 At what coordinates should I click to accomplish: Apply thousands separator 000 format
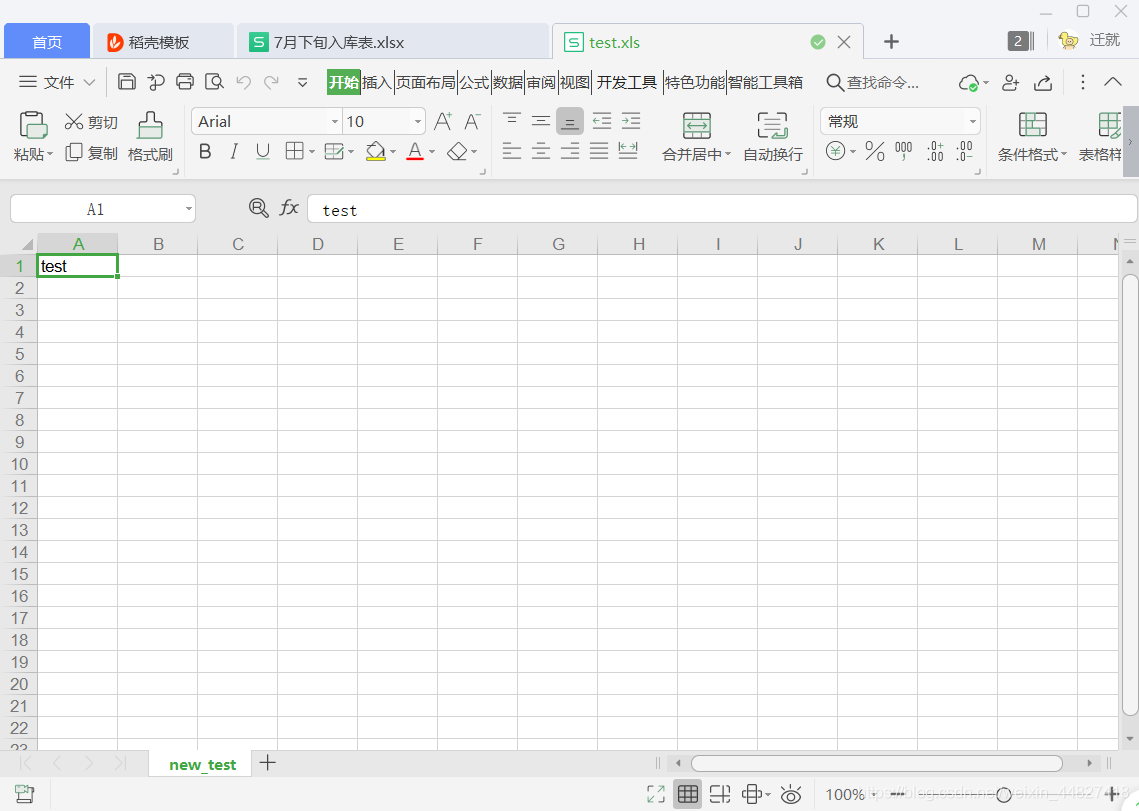(x=904, y=151)
